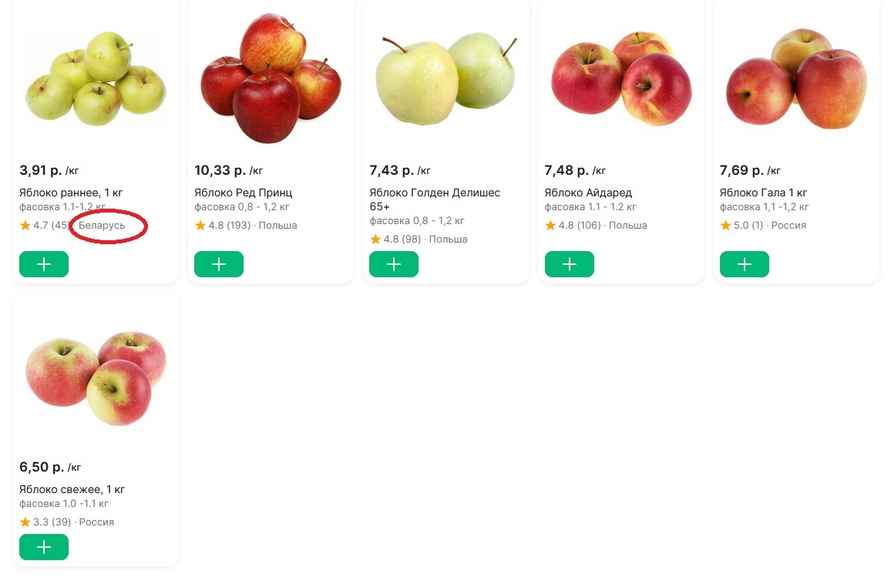
Task: Open the Гала apples photo
Action: point(796,78)
